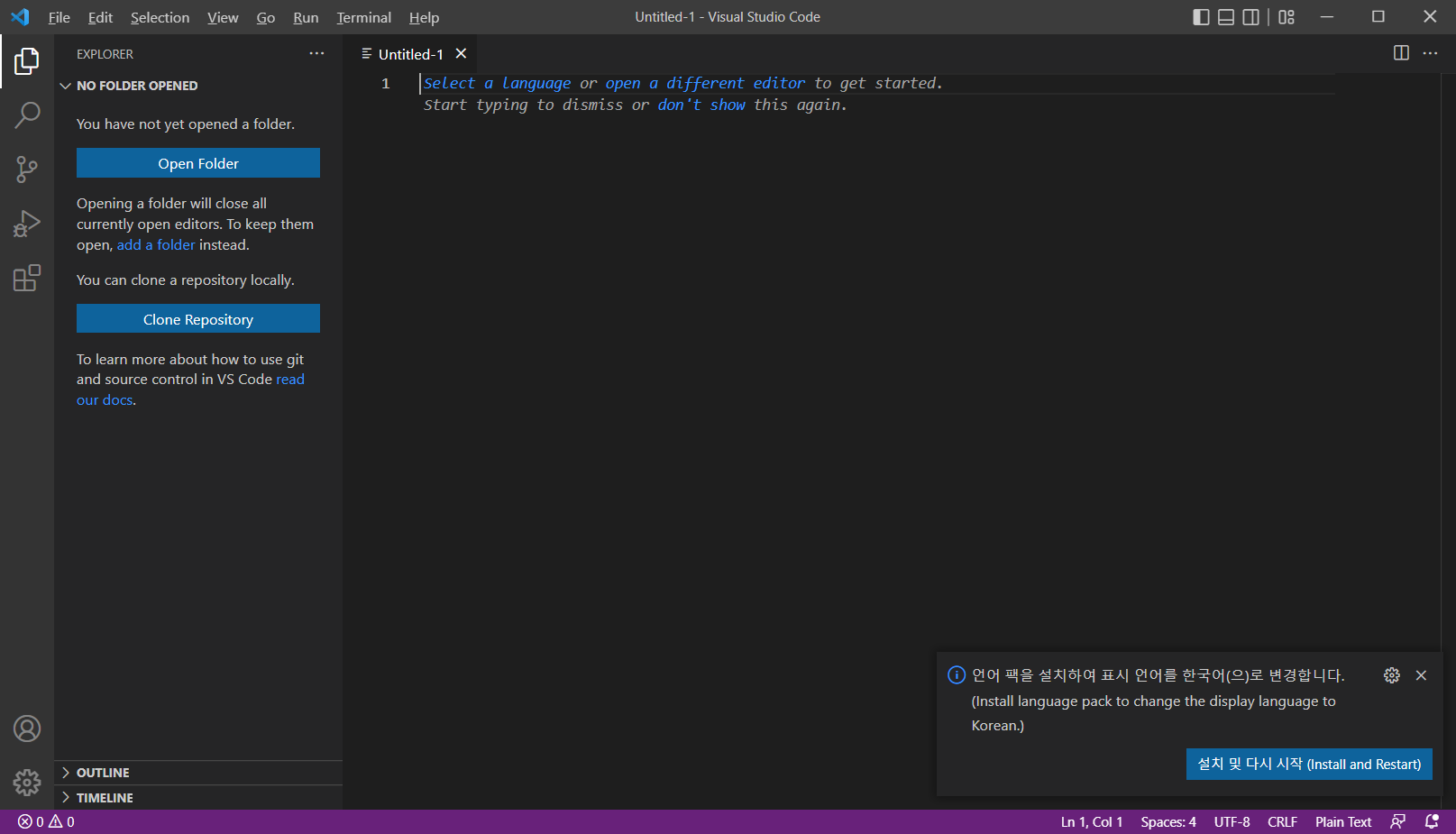This screenshot has height=834, width=1456.
Task: Split the editor right
Action: [x=1401, y=53]
